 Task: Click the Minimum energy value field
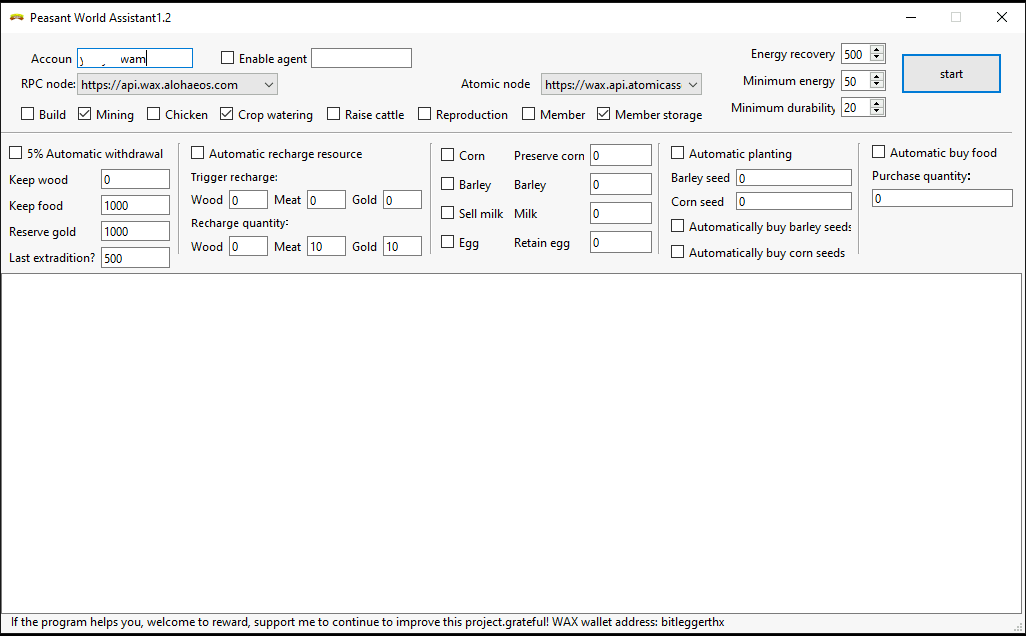click(856, 81)
